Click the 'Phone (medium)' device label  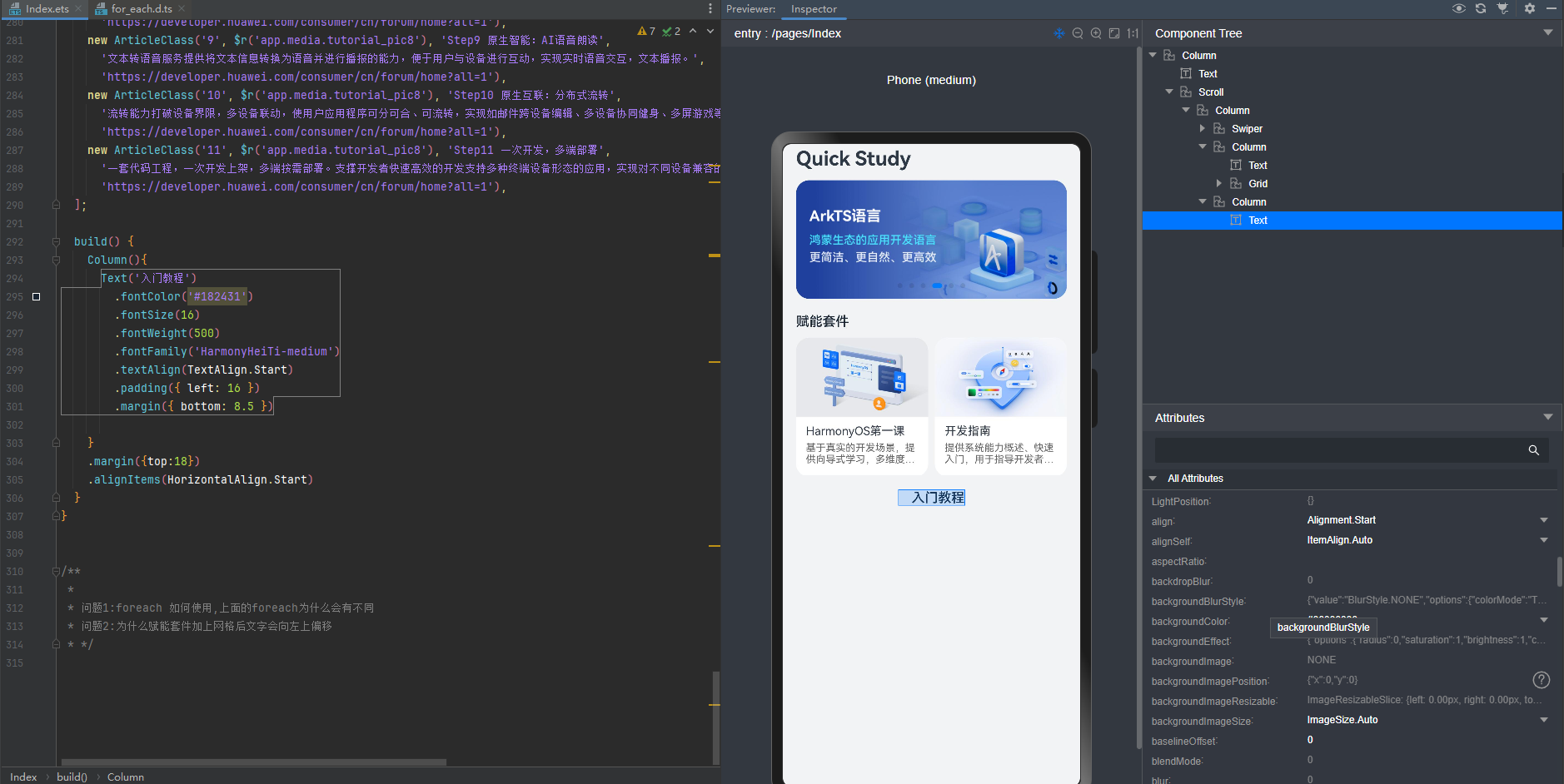click(931, 80)
